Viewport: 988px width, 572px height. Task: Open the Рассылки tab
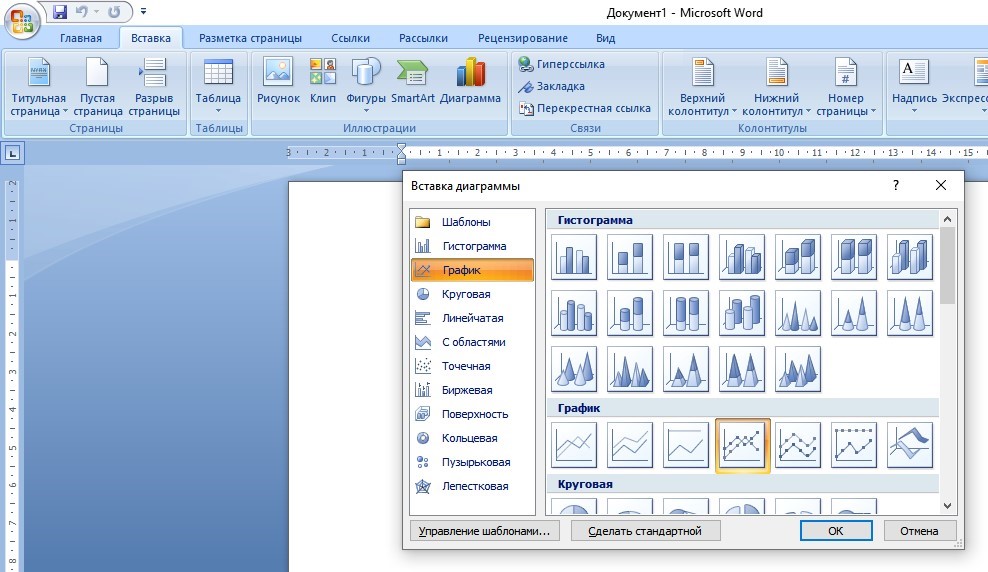(x=423, y=38)
